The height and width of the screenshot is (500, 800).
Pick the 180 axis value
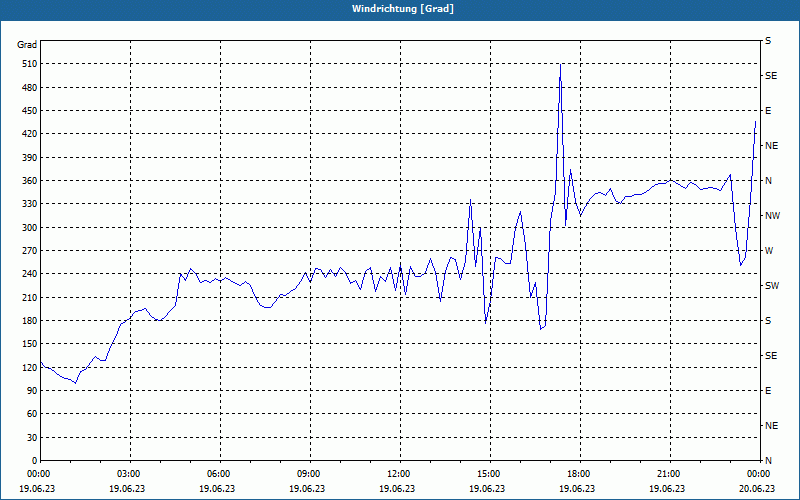point(31,321)
